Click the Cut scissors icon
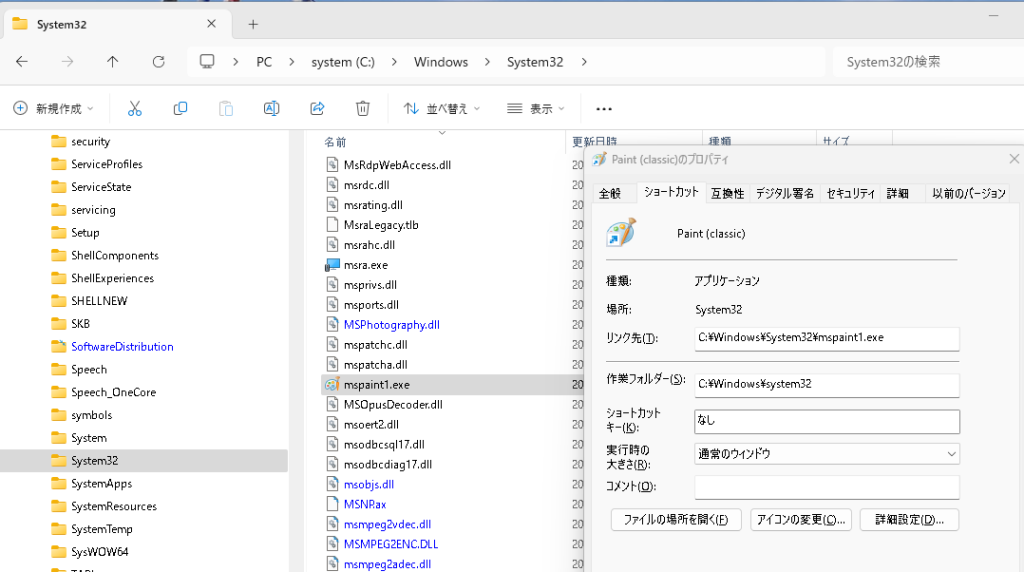The image size is (1024, 572). [x=135, y=108]
